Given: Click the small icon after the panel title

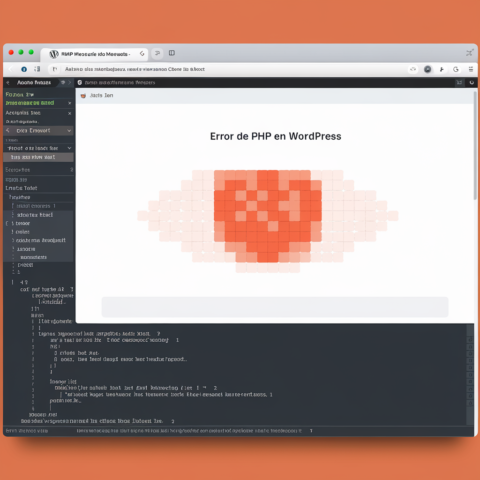Looking at the screenshot, I should pos(63,82).
